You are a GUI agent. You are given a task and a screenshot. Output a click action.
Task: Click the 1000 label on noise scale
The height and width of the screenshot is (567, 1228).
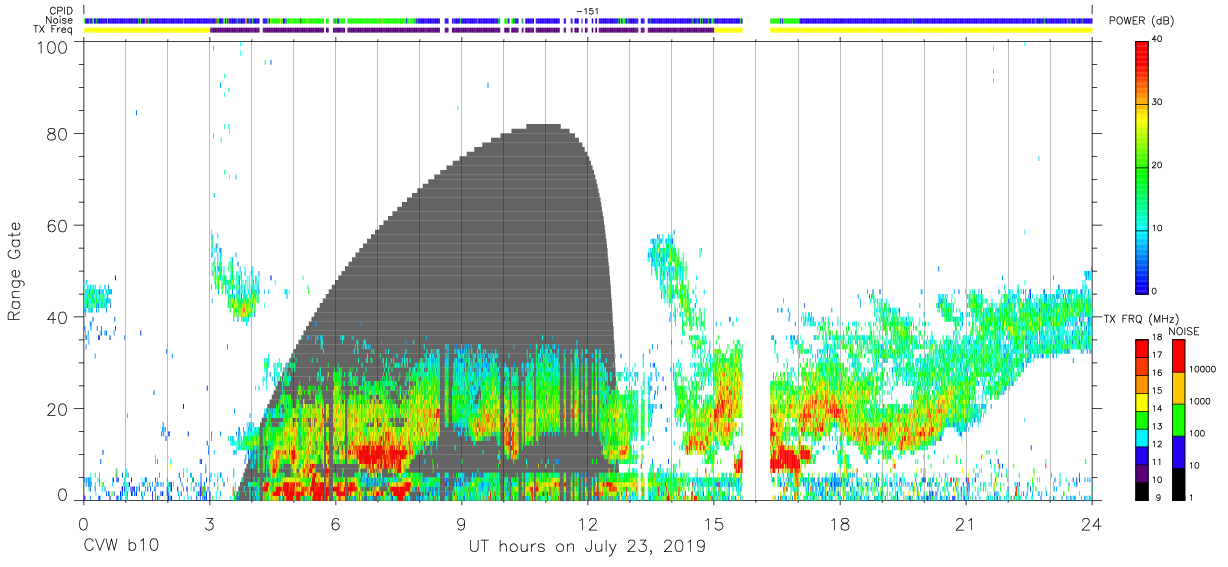1201,401
